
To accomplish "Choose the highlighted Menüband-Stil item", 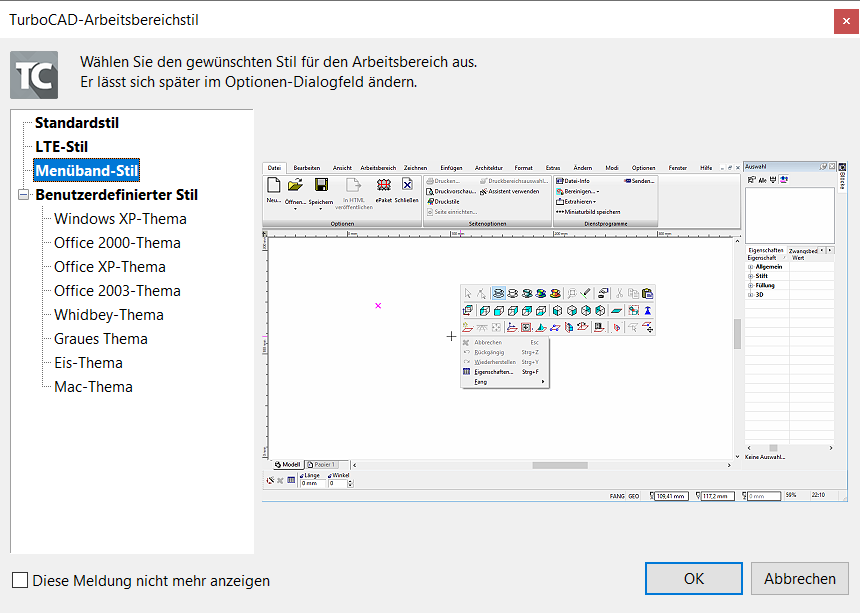I will [x=87, y=171].
